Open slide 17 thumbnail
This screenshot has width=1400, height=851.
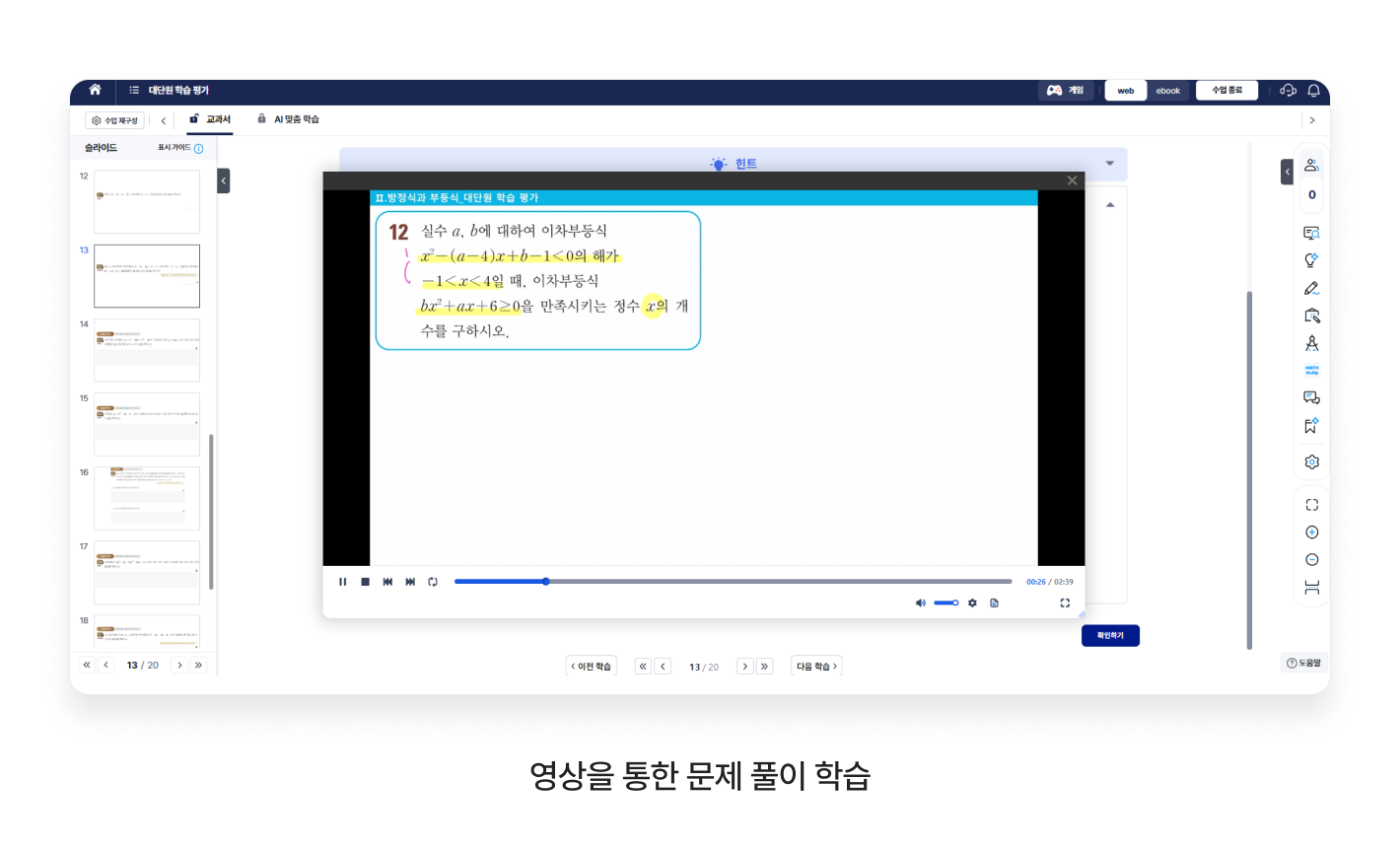147,572
